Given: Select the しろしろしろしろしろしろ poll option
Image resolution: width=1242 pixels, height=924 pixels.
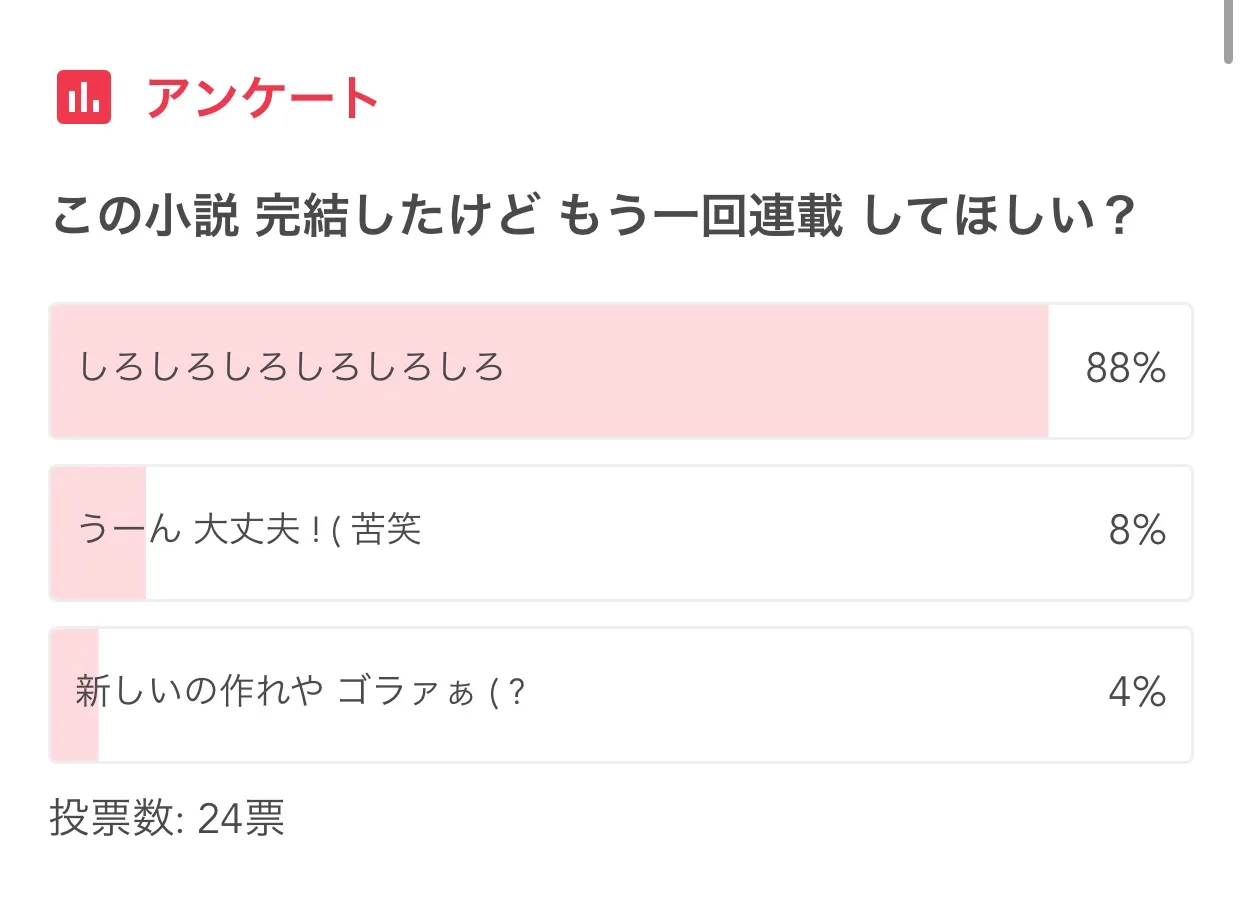Looking at the screenshot, I should click(291, 369).
